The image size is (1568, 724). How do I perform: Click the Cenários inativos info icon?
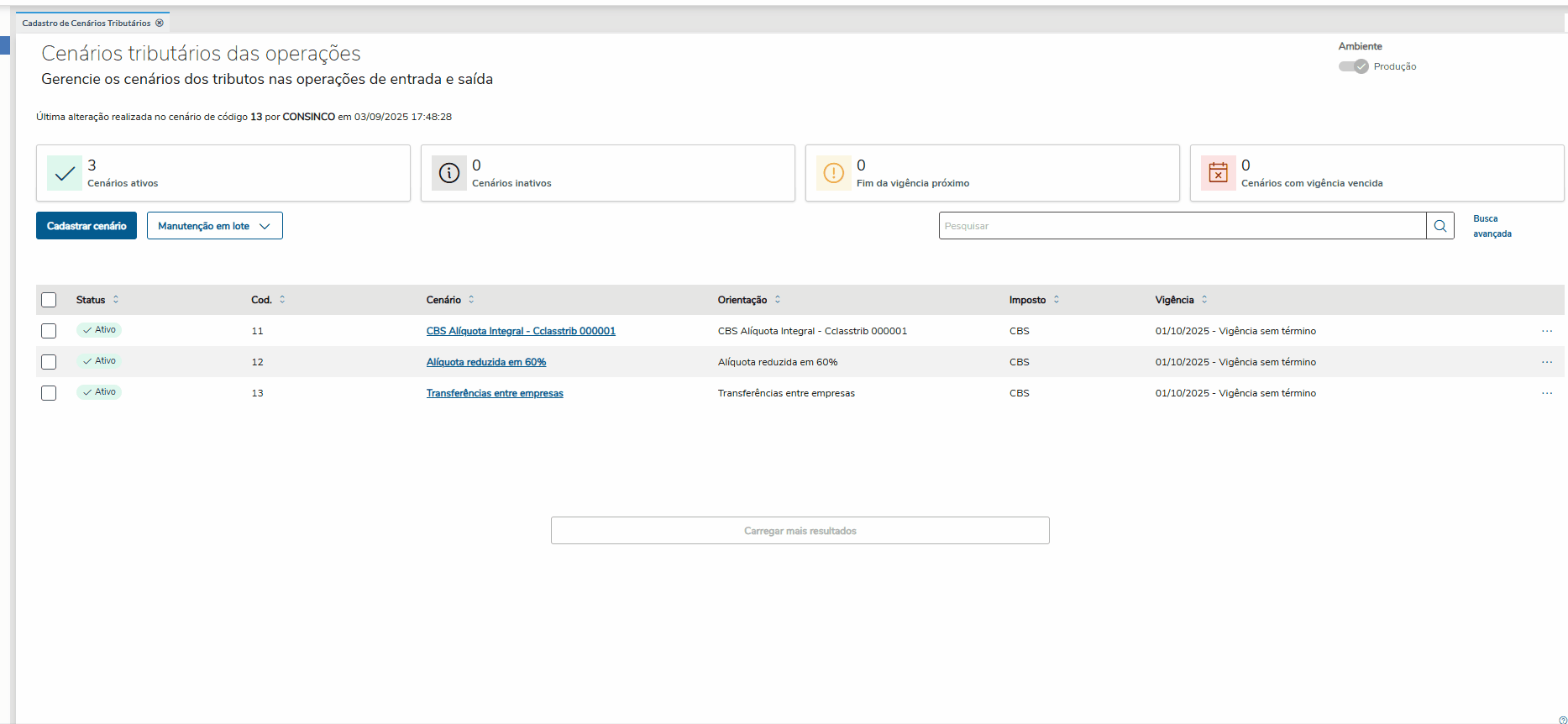[x=449, y=173]
